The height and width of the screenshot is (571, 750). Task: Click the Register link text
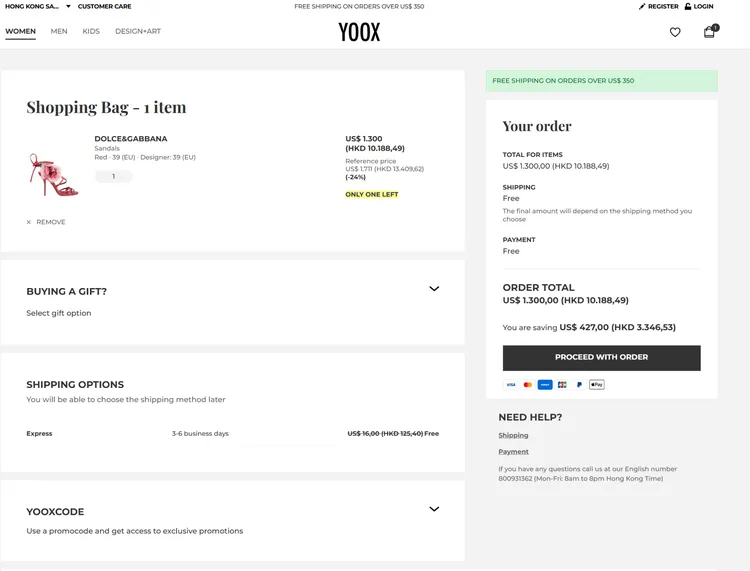tap(663, 6)
